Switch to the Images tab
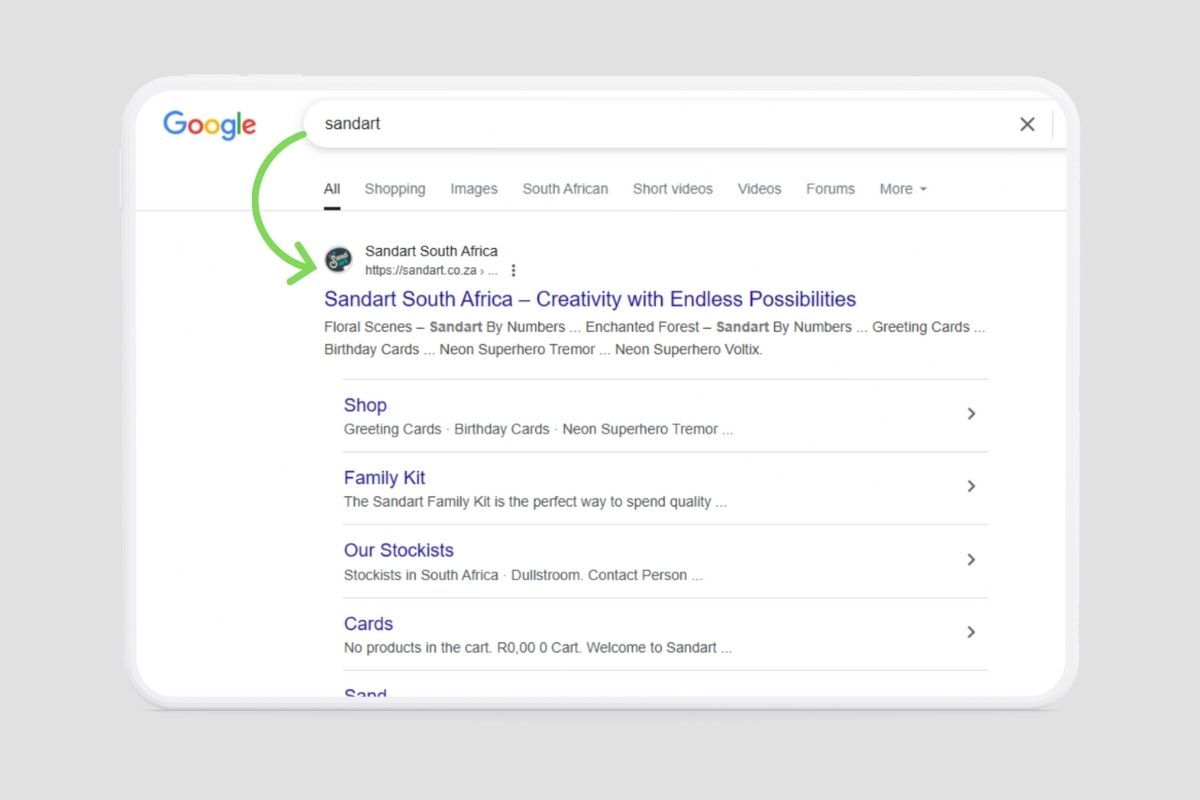The image size is (1200, 800). (x=474, y=189)
